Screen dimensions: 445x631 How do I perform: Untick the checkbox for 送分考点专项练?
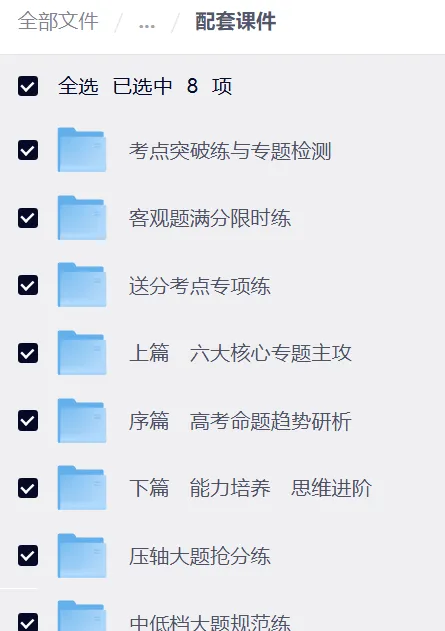[x=28, y=285]
